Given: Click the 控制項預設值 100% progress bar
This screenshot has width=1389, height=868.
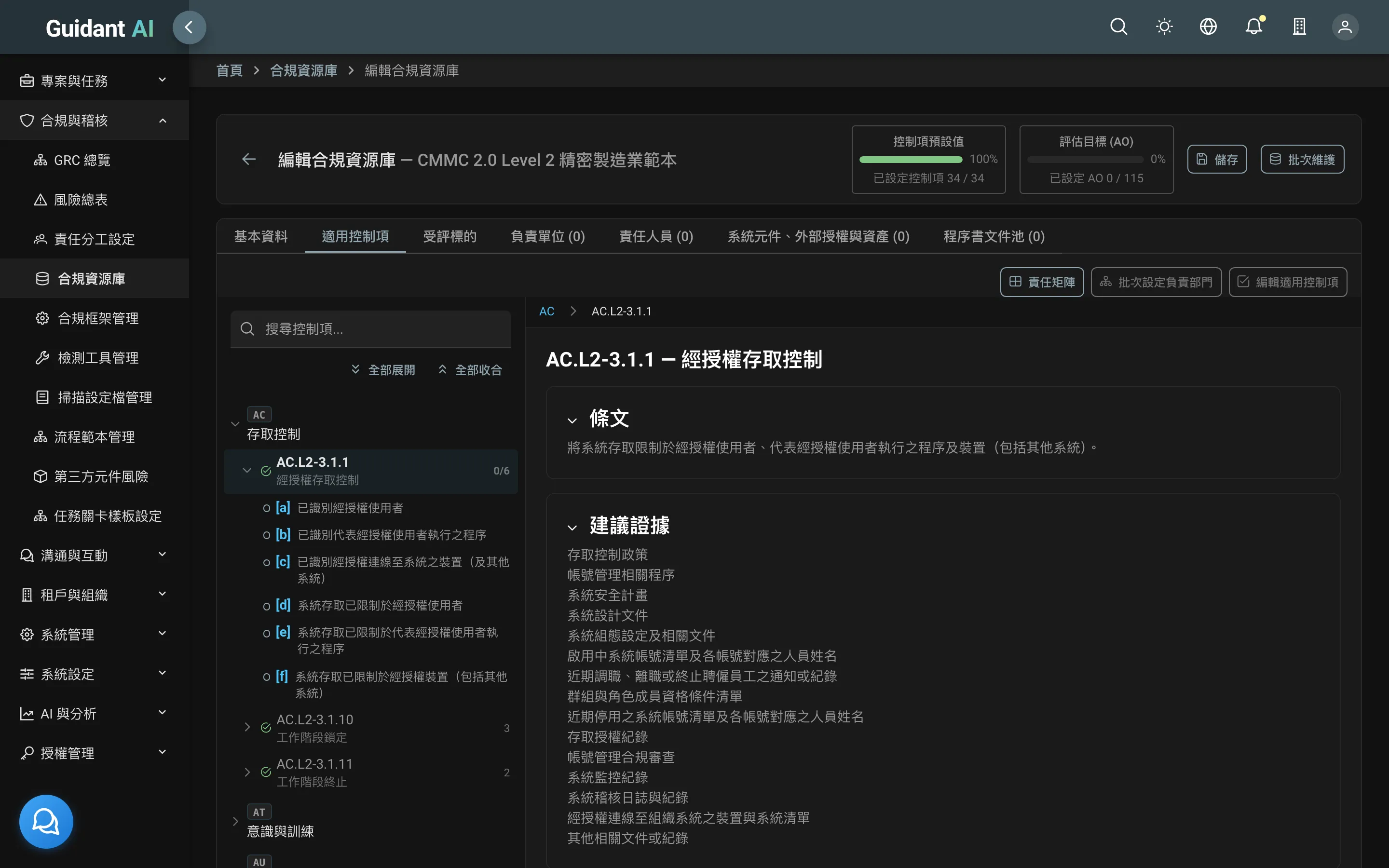Looking at the screenshot, I should [x=910, y=160].
